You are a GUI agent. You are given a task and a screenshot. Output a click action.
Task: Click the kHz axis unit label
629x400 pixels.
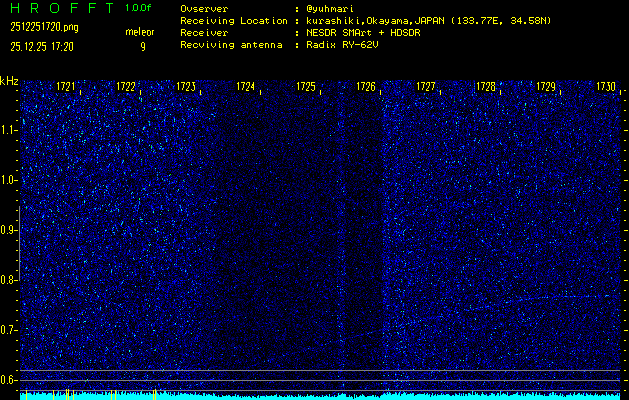[9, 81]
